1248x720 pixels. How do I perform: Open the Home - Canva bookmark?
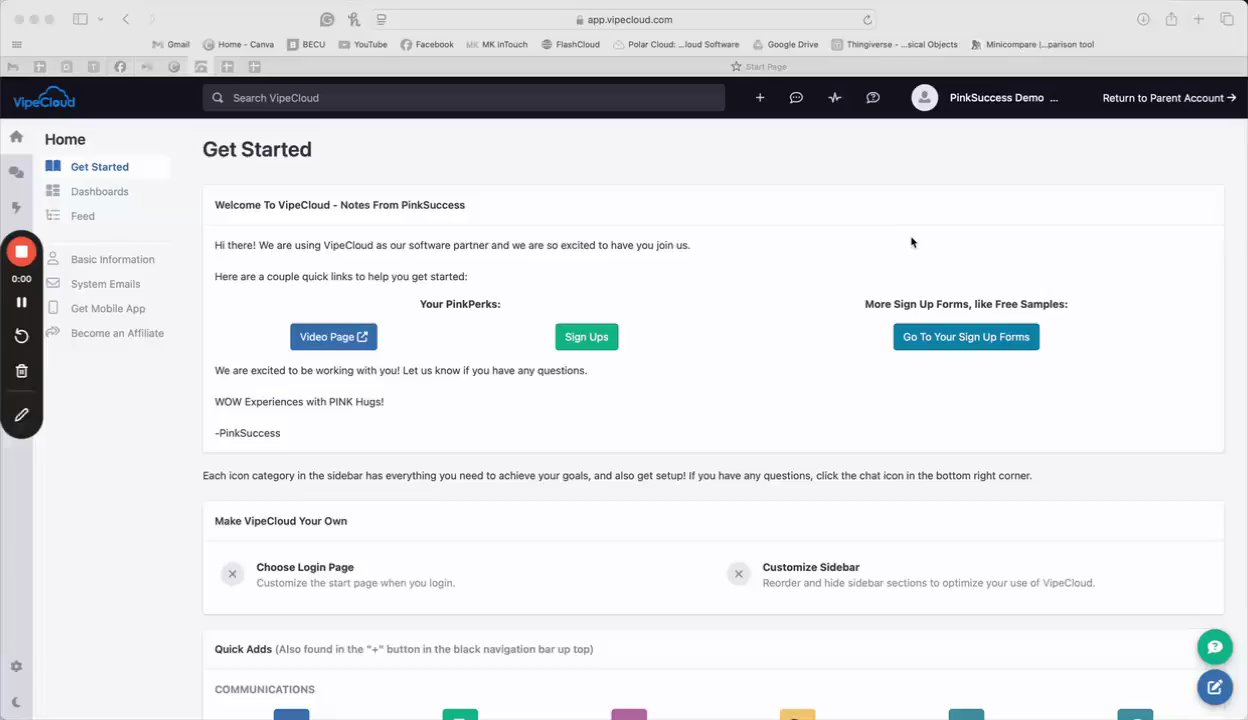coord(238,44)
